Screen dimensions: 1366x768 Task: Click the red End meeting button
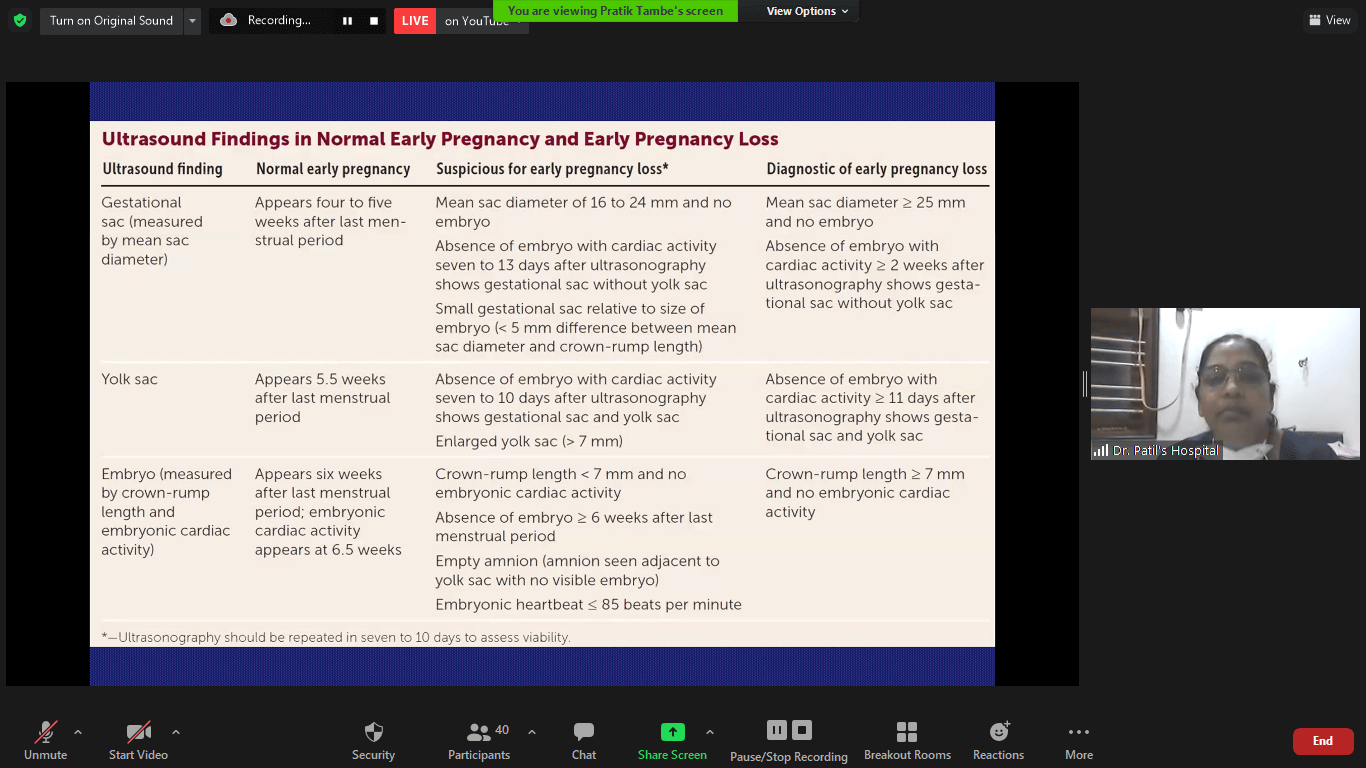pos(1322,741)
